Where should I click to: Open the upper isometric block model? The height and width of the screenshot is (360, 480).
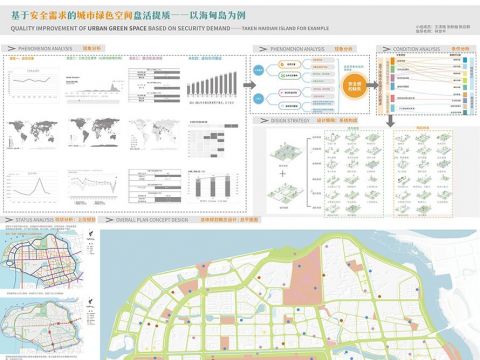(x=286, y=153)
